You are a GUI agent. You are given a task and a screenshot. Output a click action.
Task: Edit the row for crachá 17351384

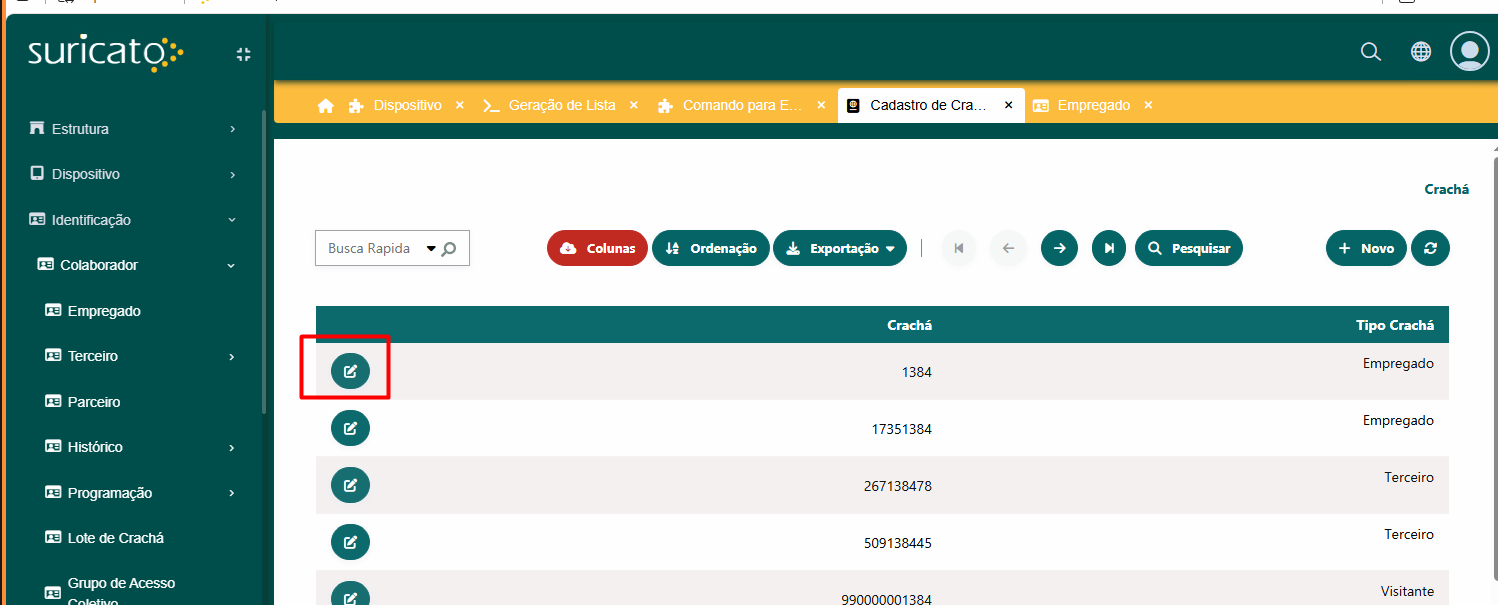(x=350, y=428)
